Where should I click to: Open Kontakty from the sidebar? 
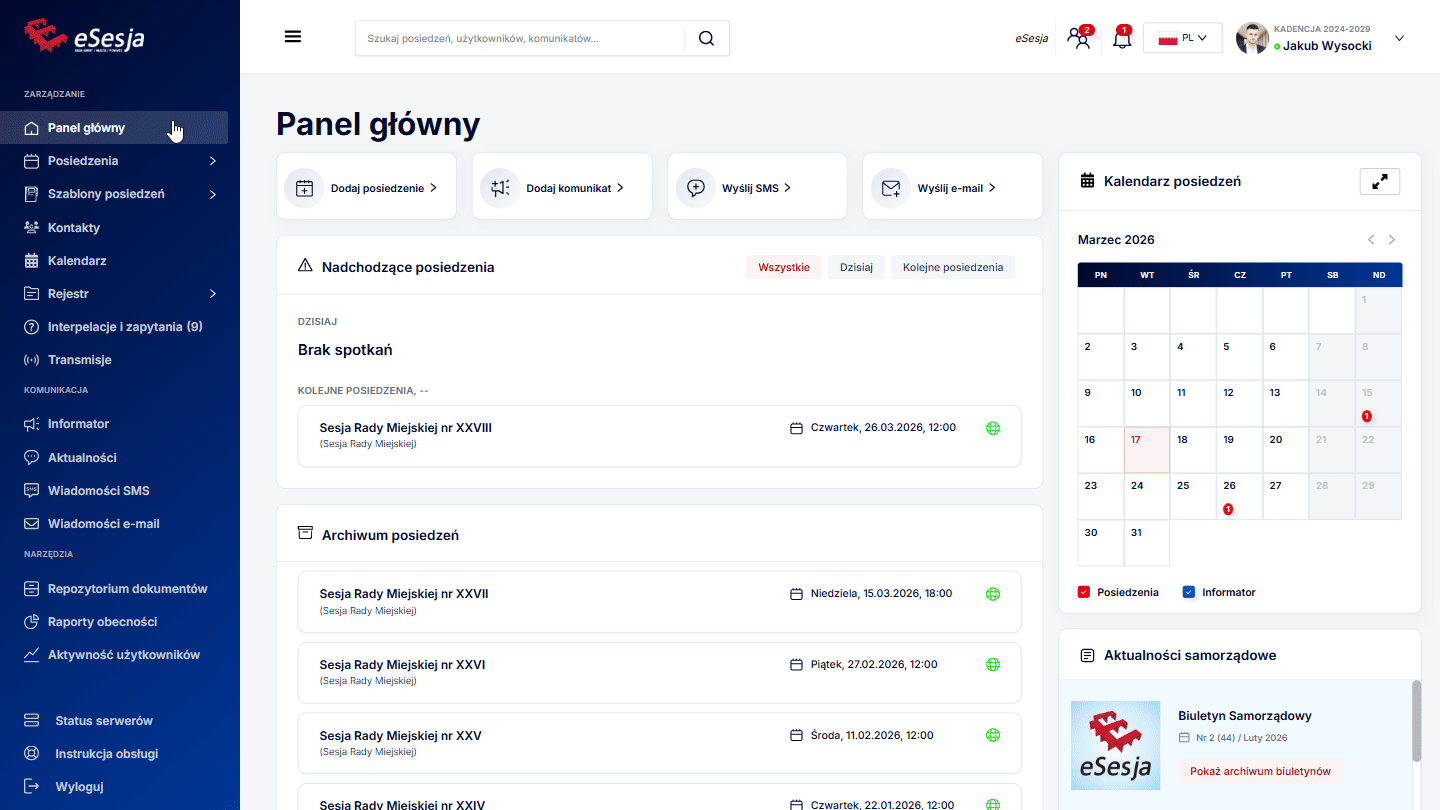[74, 227]
